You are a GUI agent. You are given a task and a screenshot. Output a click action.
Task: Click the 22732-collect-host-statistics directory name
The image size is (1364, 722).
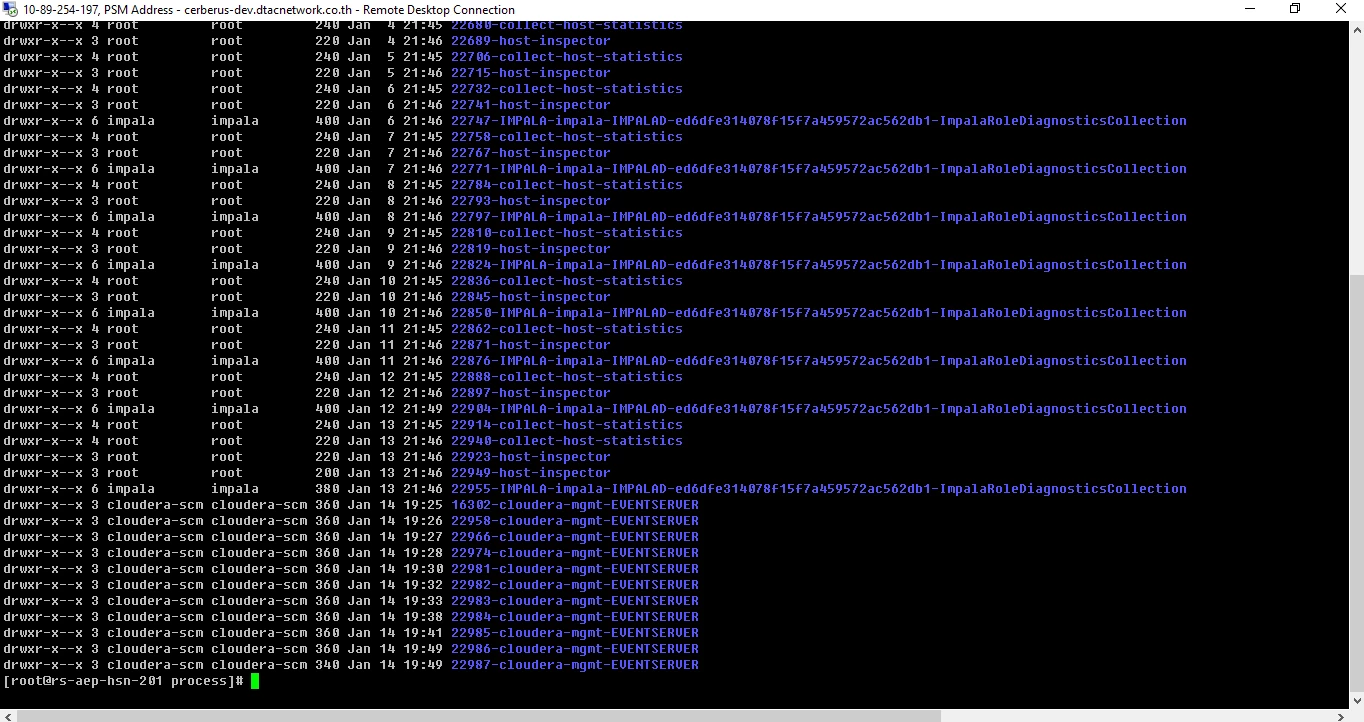pos(567,89)
